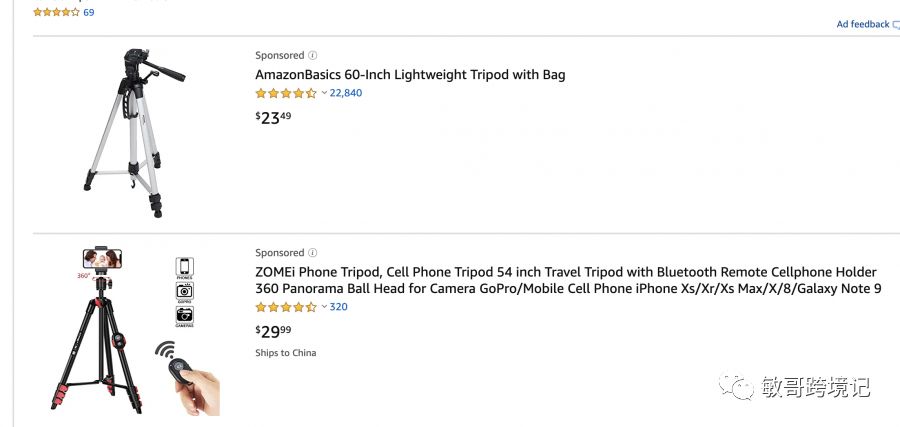Click the info icon beside the AmazonBasics Sponsored label

coord(313,56)
